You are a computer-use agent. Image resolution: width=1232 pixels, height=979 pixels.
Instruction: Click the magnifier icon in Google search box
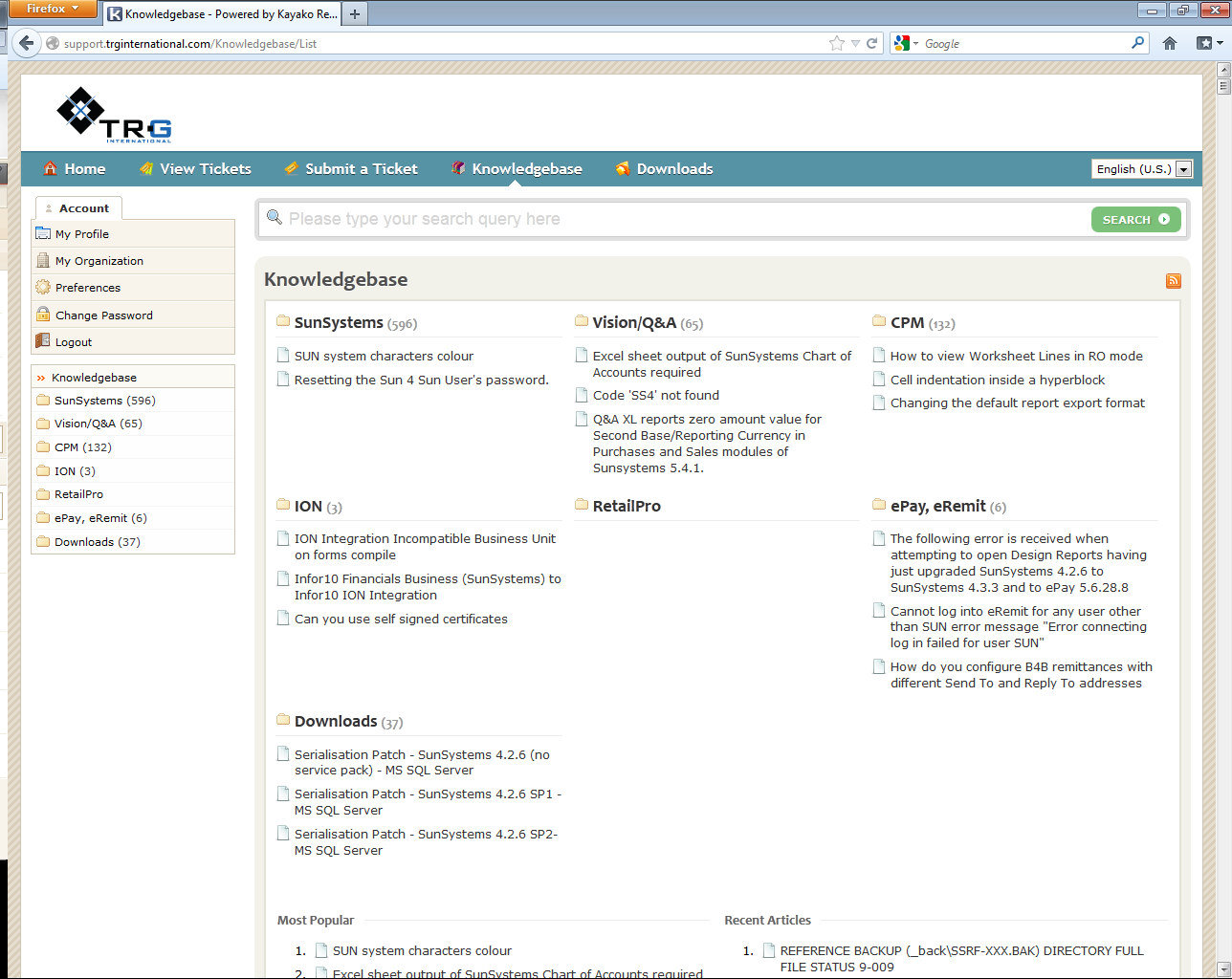click(1137, 43)
